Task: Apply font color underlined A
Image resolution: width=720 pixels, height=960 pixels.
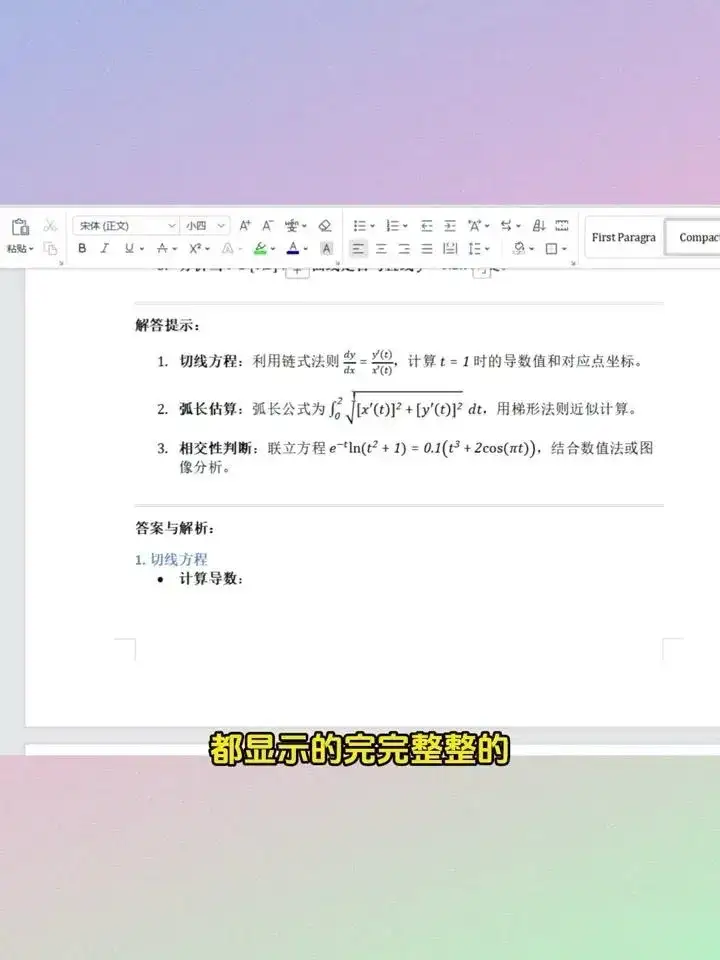Action: coord(293,249)
